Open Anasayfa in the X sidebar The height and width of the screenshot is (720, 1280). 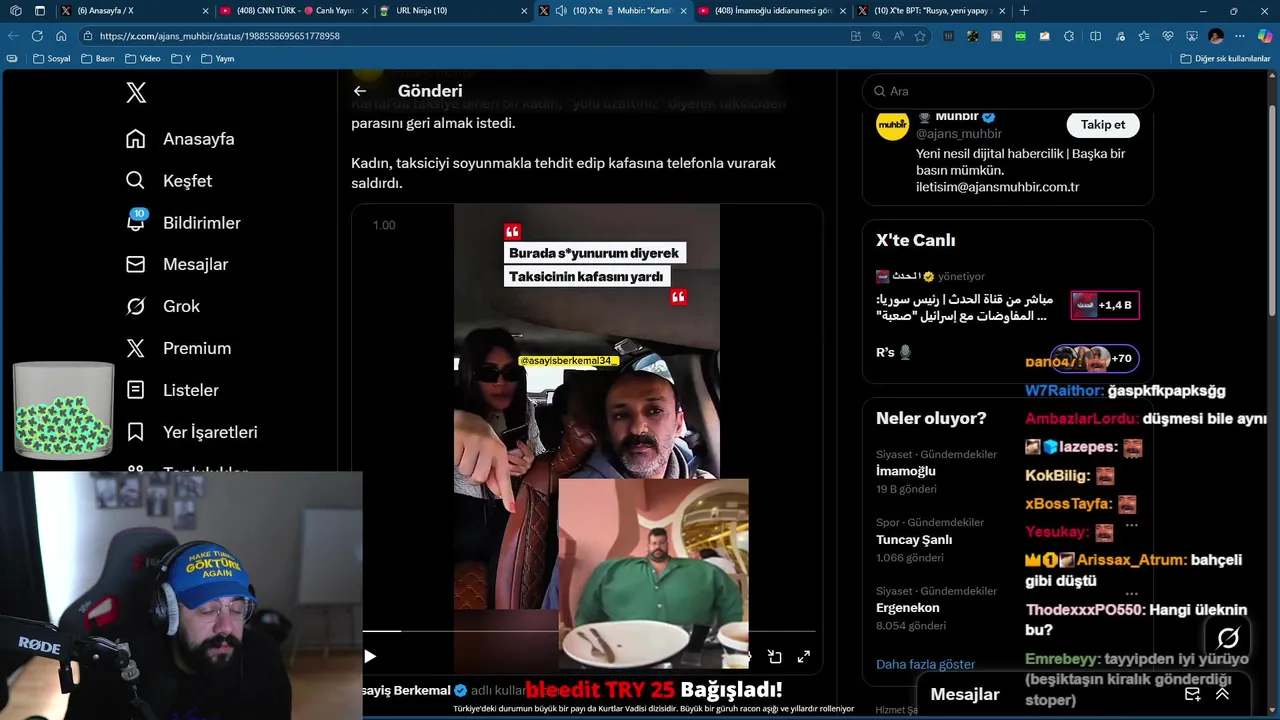pyautogui.click(x=180, y=139)
